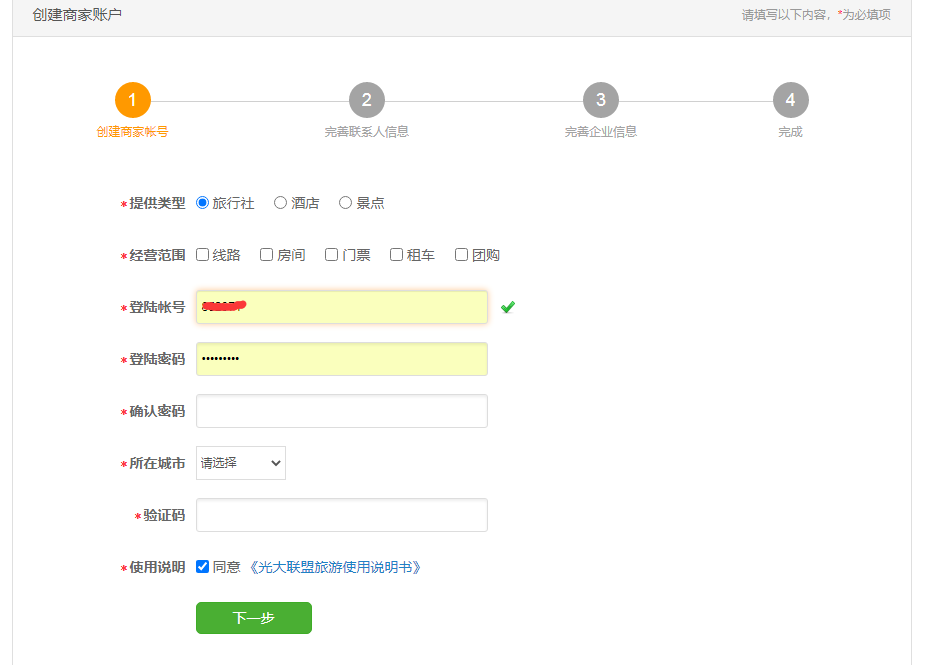Click the step 2 完善联系人信息 circle
The width and height of the screenshot is (925, 665).
pyautogui.click(x=366, y=100)
